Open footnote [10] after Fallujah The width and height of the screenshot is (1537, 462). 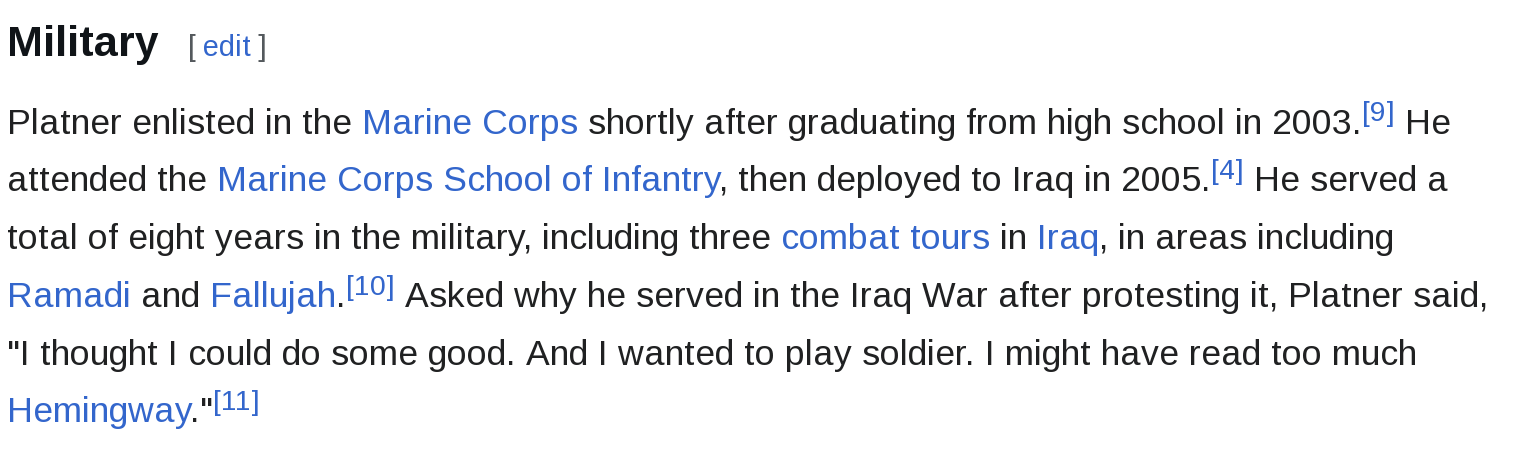pos(370,287)
